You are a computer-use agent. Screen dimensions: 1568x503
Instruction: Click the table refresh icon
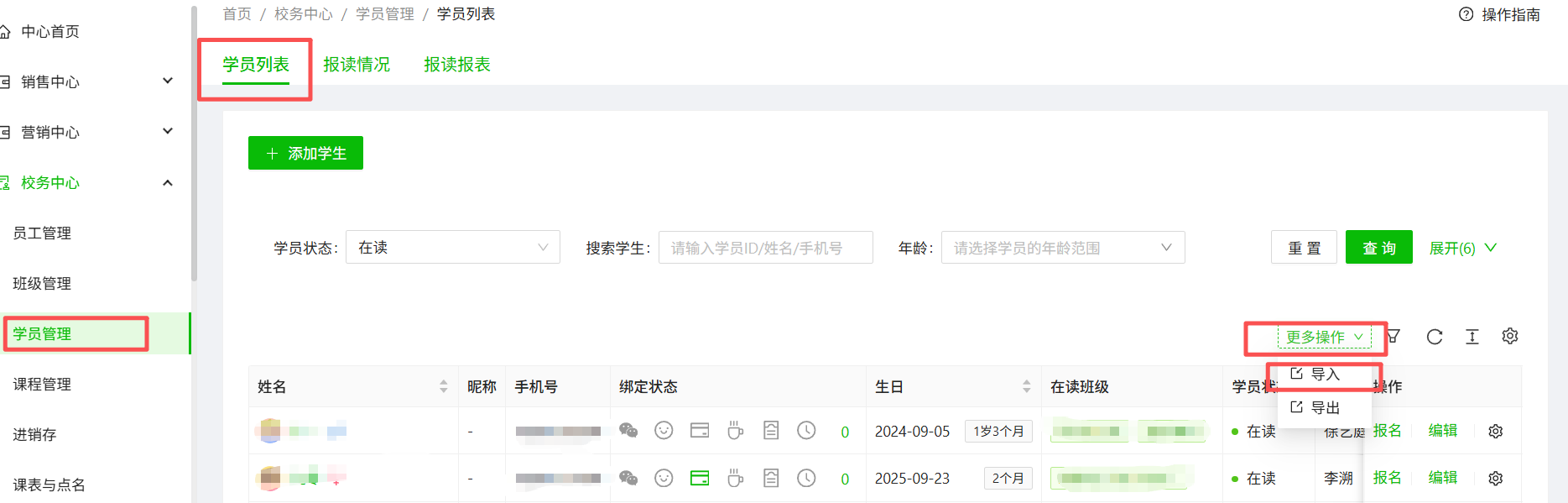pyautogui.click(x=1435, y=337)
